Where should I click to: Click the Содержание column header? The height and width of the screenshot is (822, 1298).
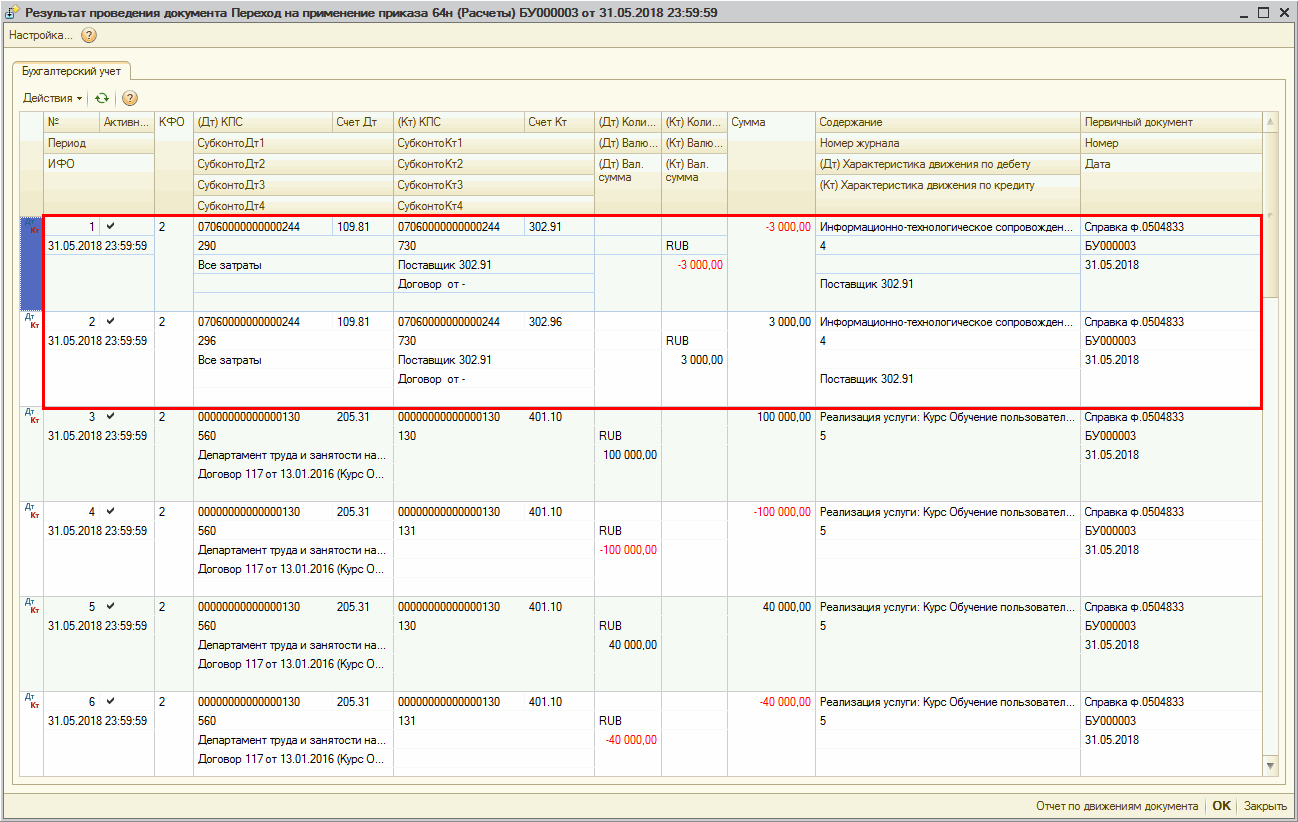948,122
